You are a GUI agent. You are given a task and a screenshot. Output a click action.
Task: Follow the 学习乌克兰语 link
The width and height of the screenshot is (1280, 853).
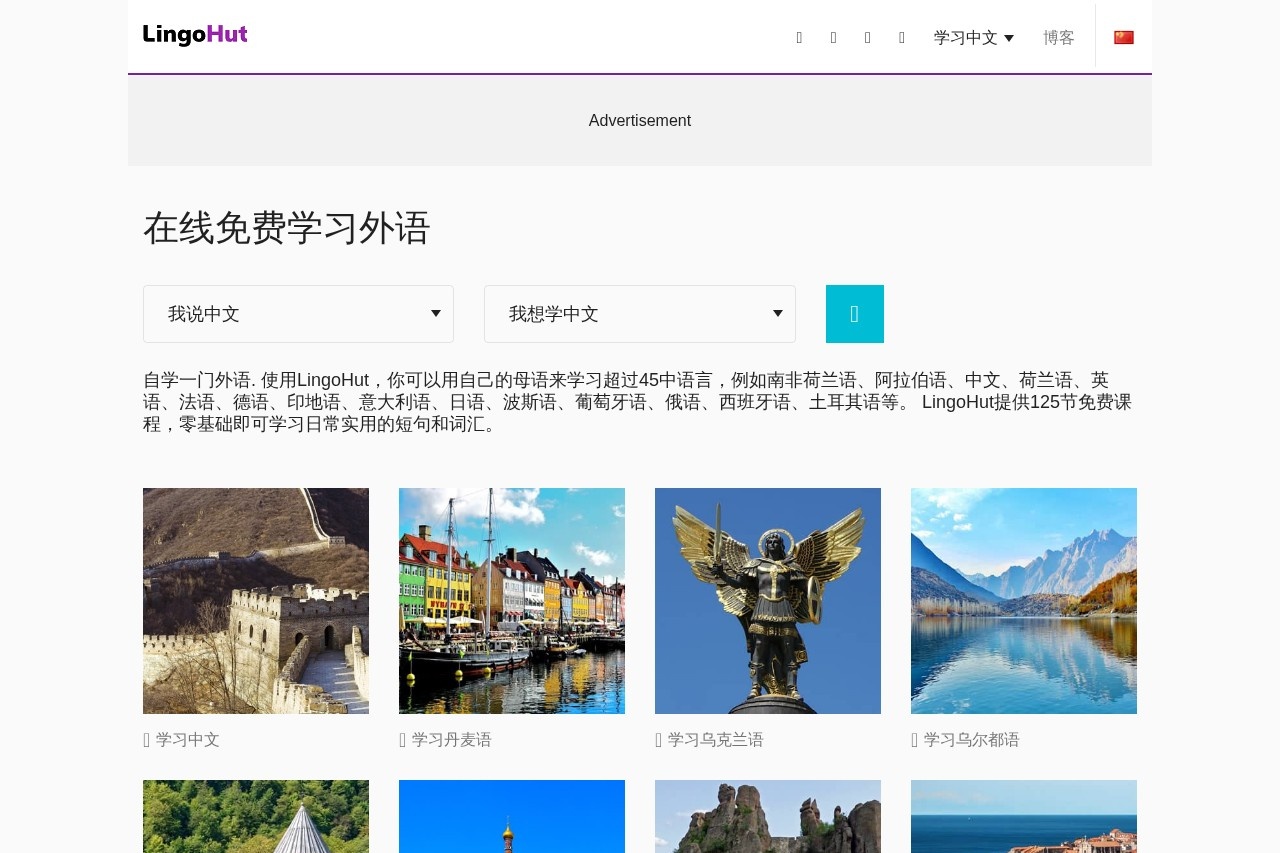tap(716, 740)
